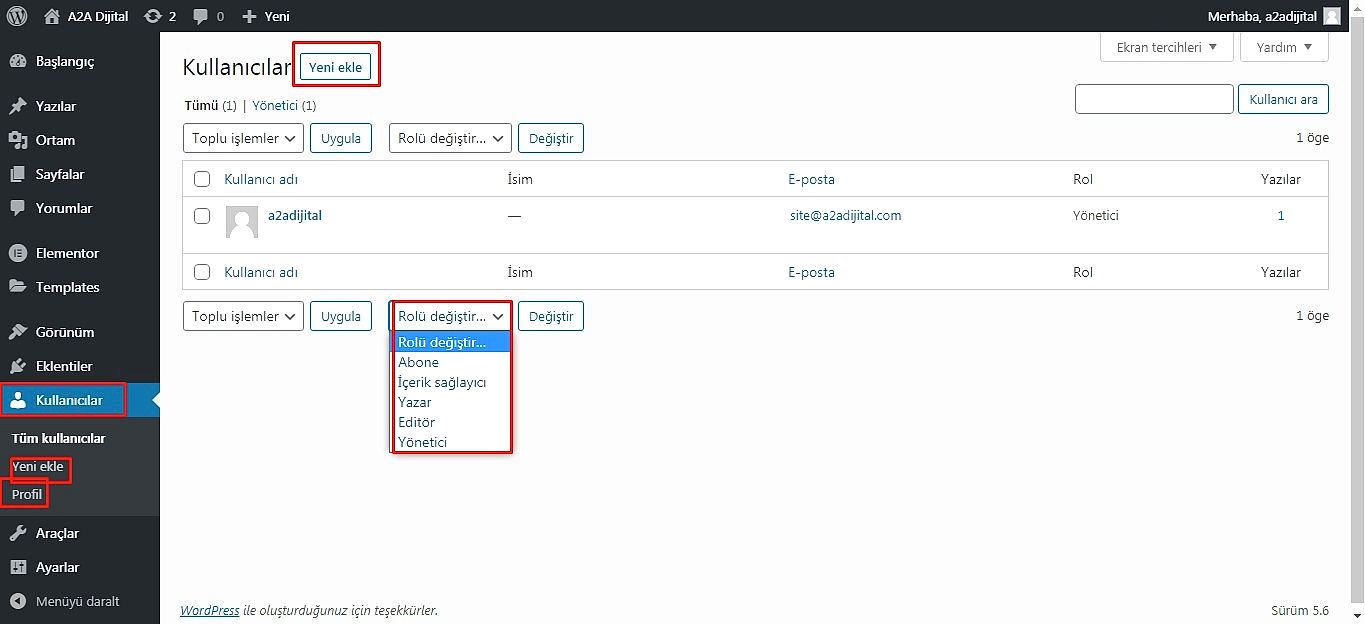Open the Sayfalar pages icon
Image resolution: width=1365 pixels, height=624 pixels.
pos(17,174)
